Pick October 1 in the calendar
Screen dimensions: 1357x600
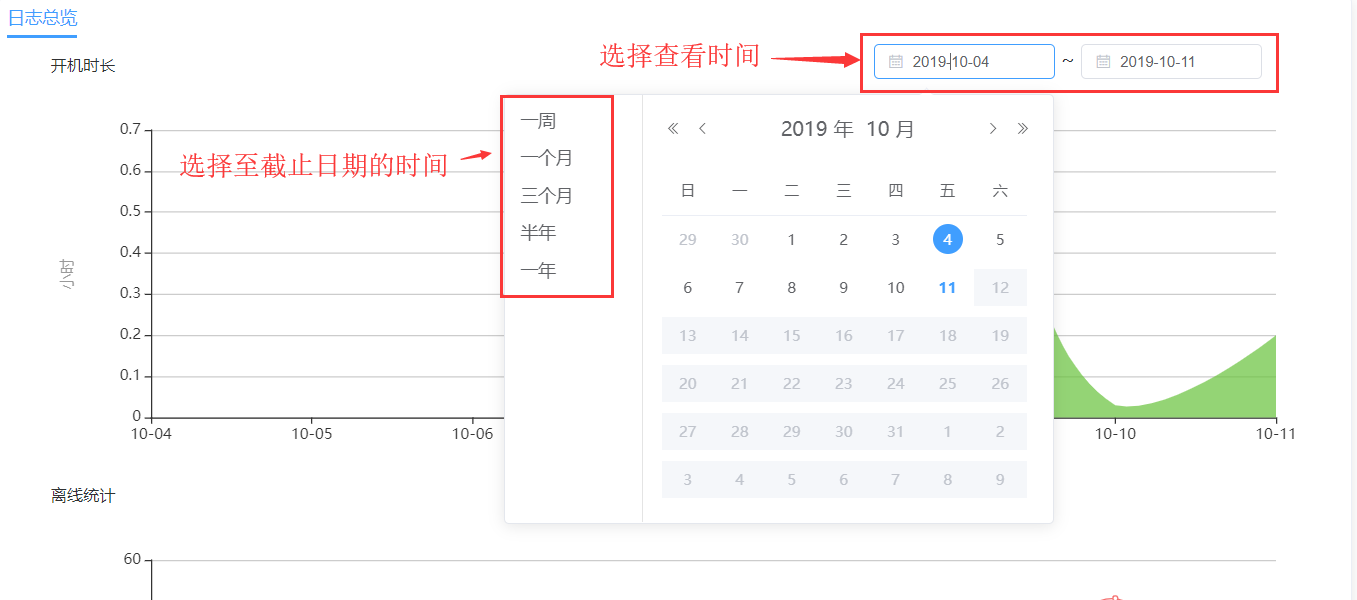tap(791, 240)
